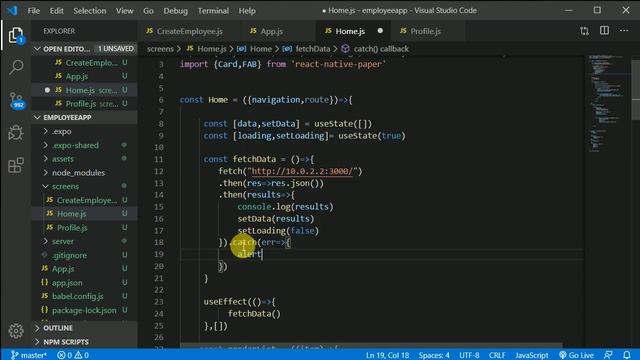Open the Search view in activity bar
Viewport: 640px width, 360px height.
coord(16,67)
